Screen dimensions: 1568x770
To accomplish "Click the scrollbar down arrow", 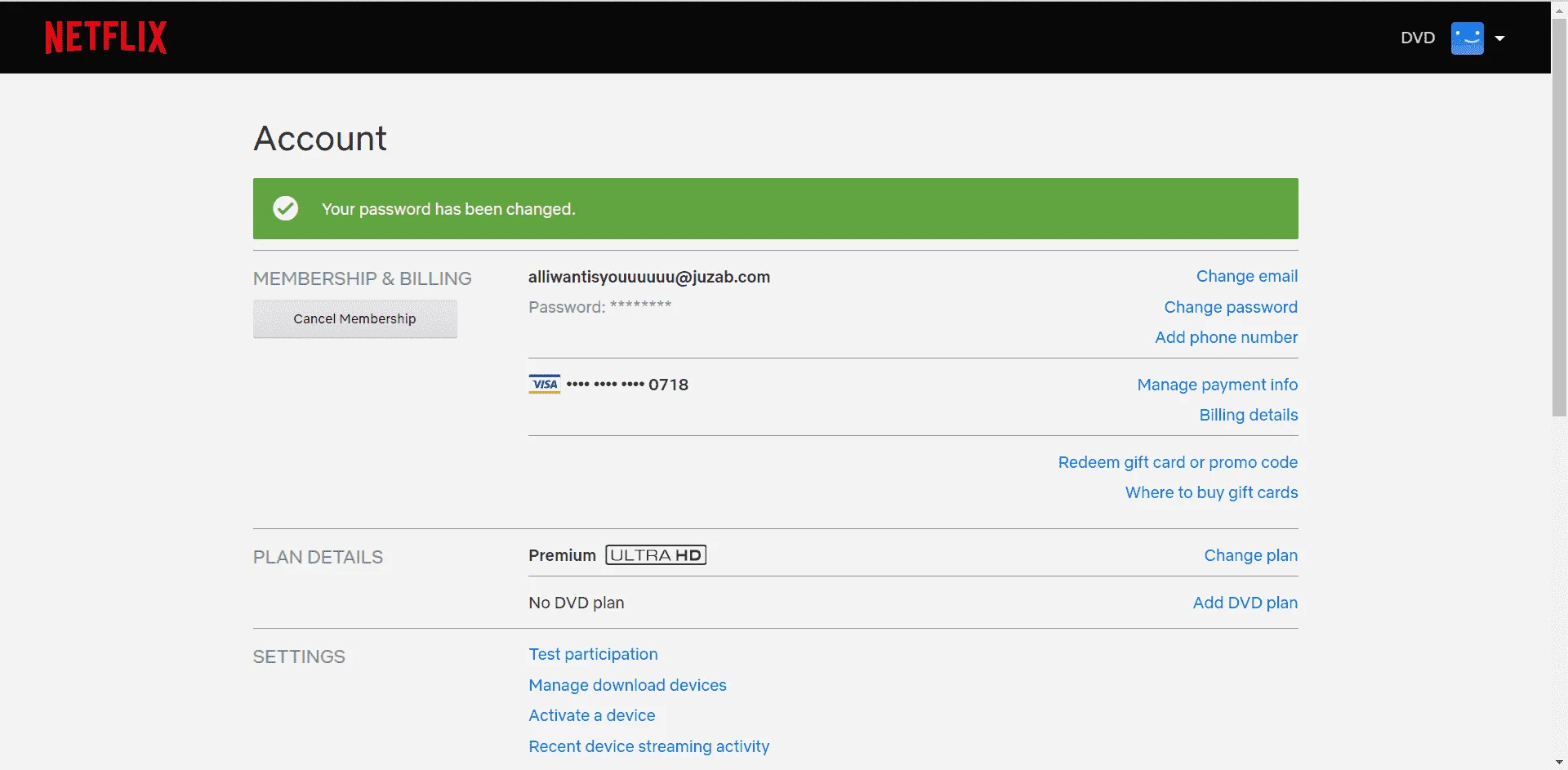I will (x=1559, y=762).
